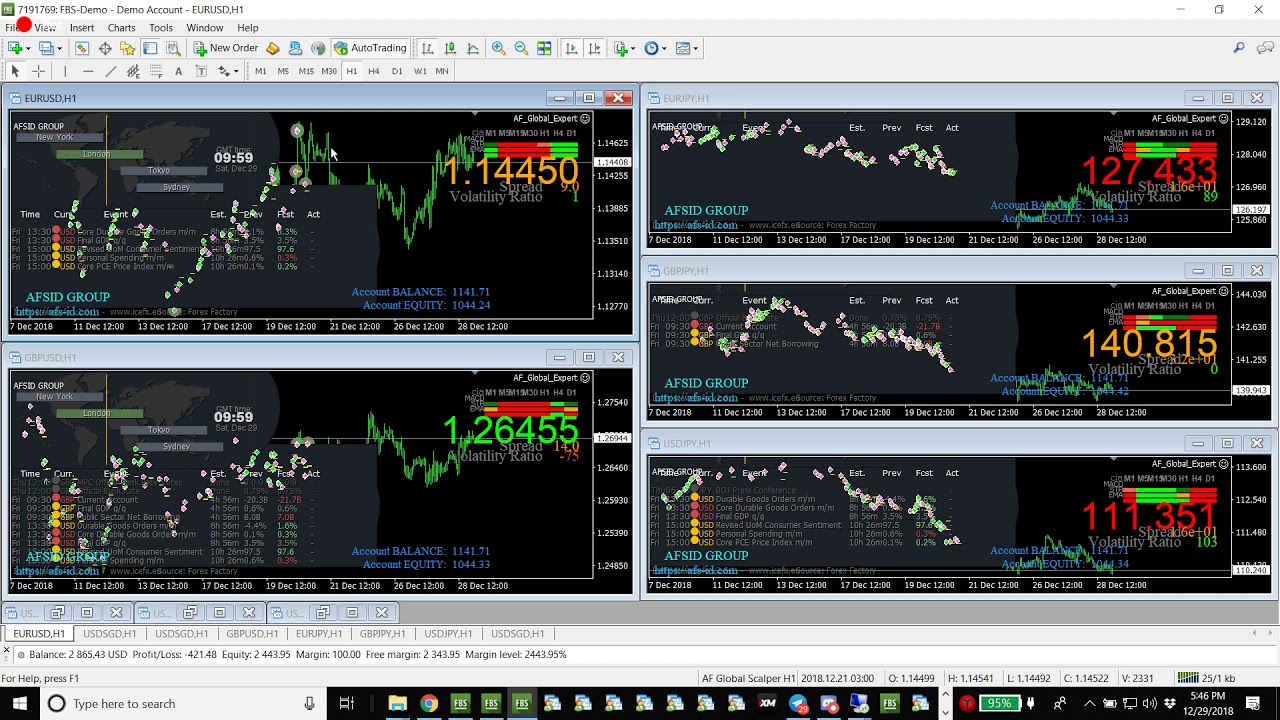Switch chart to line chart type
This screenshot has width=1280, height=720.
tap(473, 48)
